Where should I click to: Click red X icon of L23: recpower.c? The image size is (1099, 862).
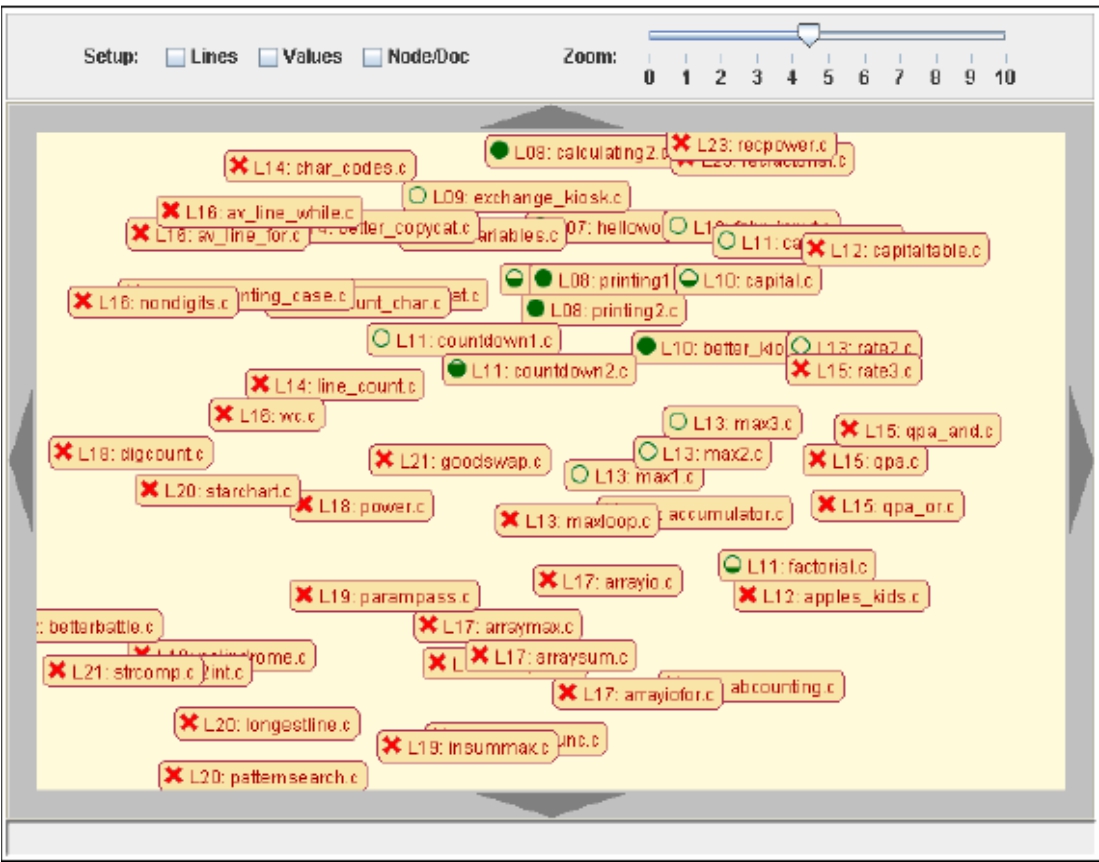681,143
